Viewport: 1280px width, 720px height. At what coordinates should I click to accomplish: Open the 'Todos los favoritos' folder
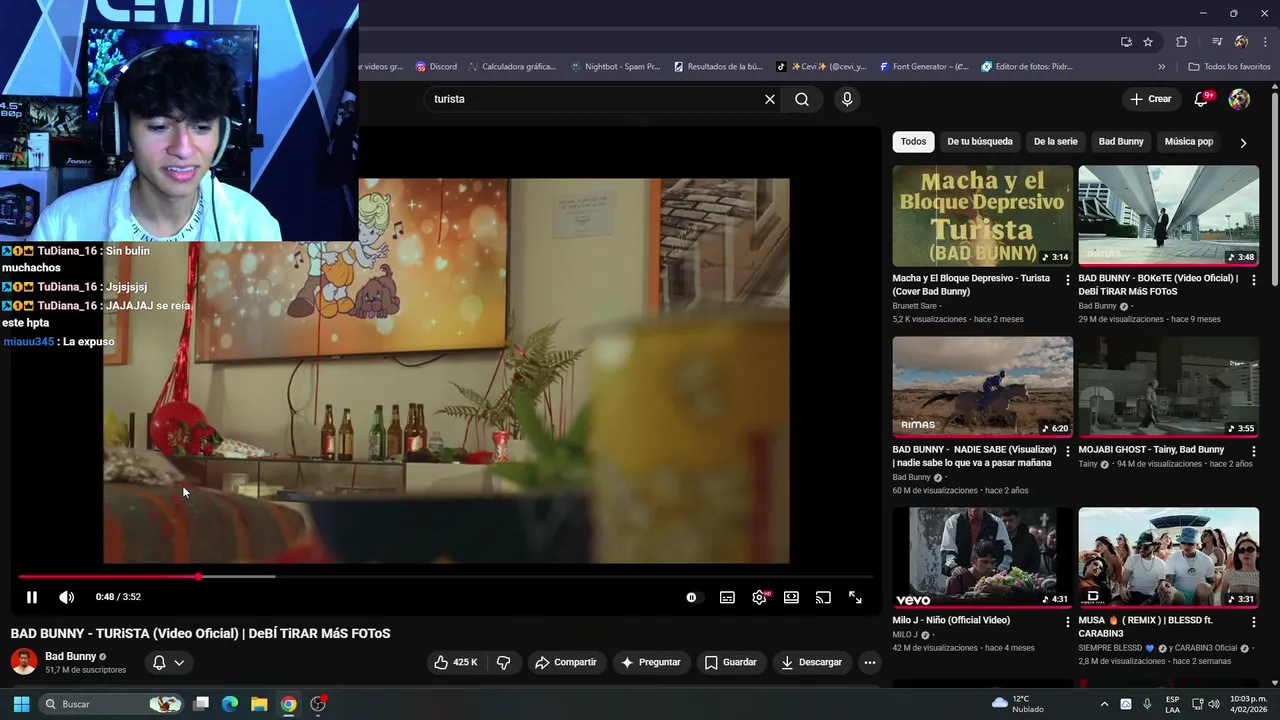tap(1229, 67)
